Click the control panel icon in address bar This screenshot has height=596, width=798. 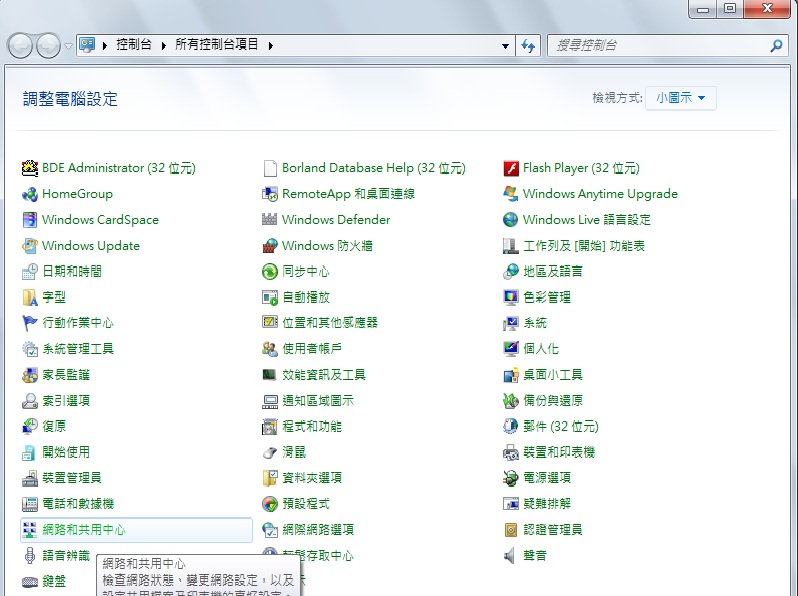[x=88, y=45]
